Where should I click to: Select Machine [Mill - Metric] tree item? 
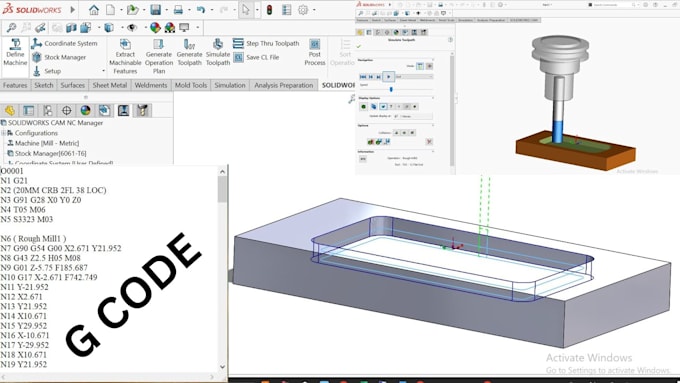(43, 143)
